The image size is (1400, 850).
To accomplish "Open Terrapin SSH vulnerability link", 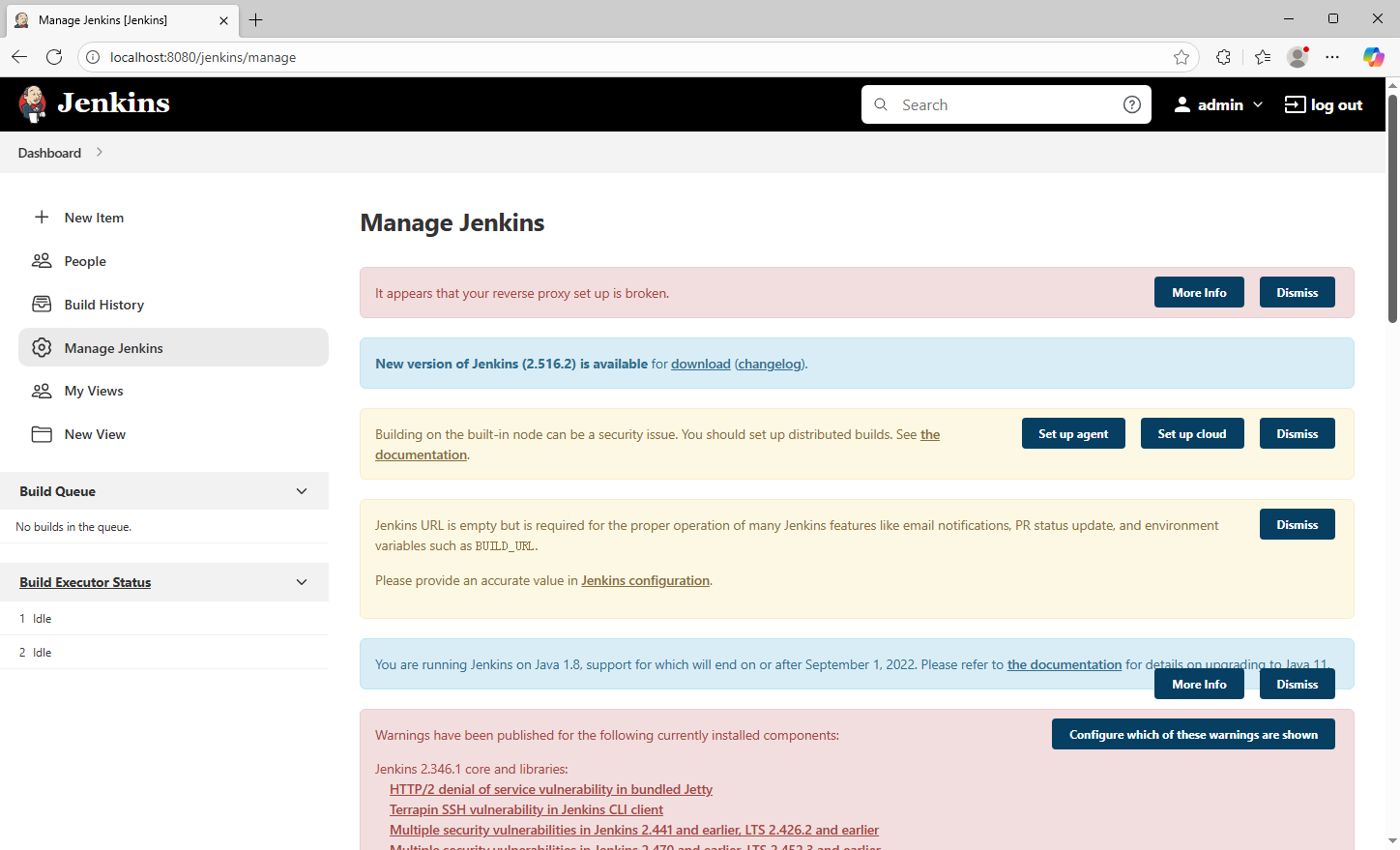I will click(526, 809).
